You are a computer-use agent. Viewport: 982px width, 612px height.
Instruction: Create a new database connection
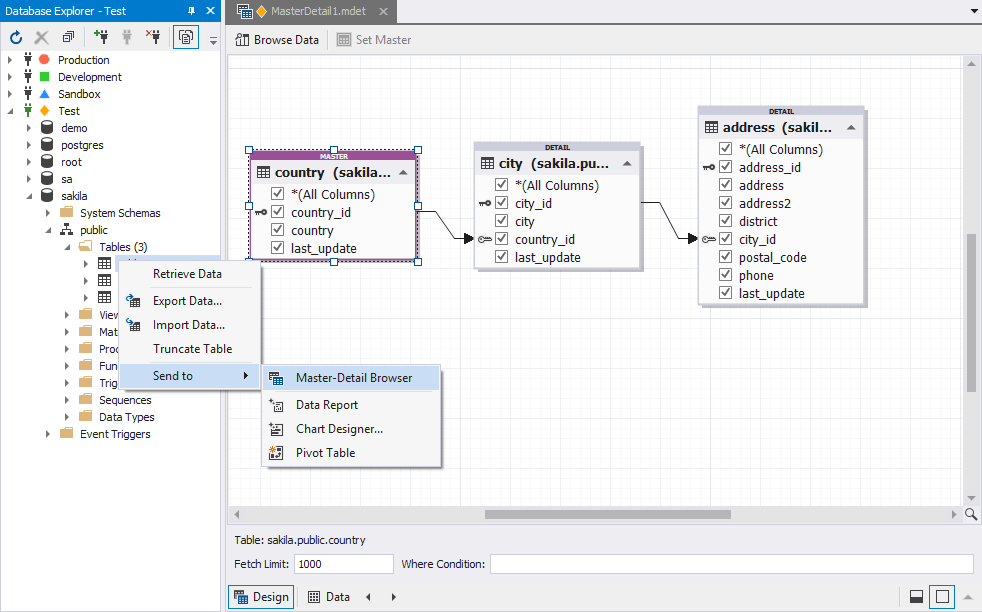pos(103,37)
